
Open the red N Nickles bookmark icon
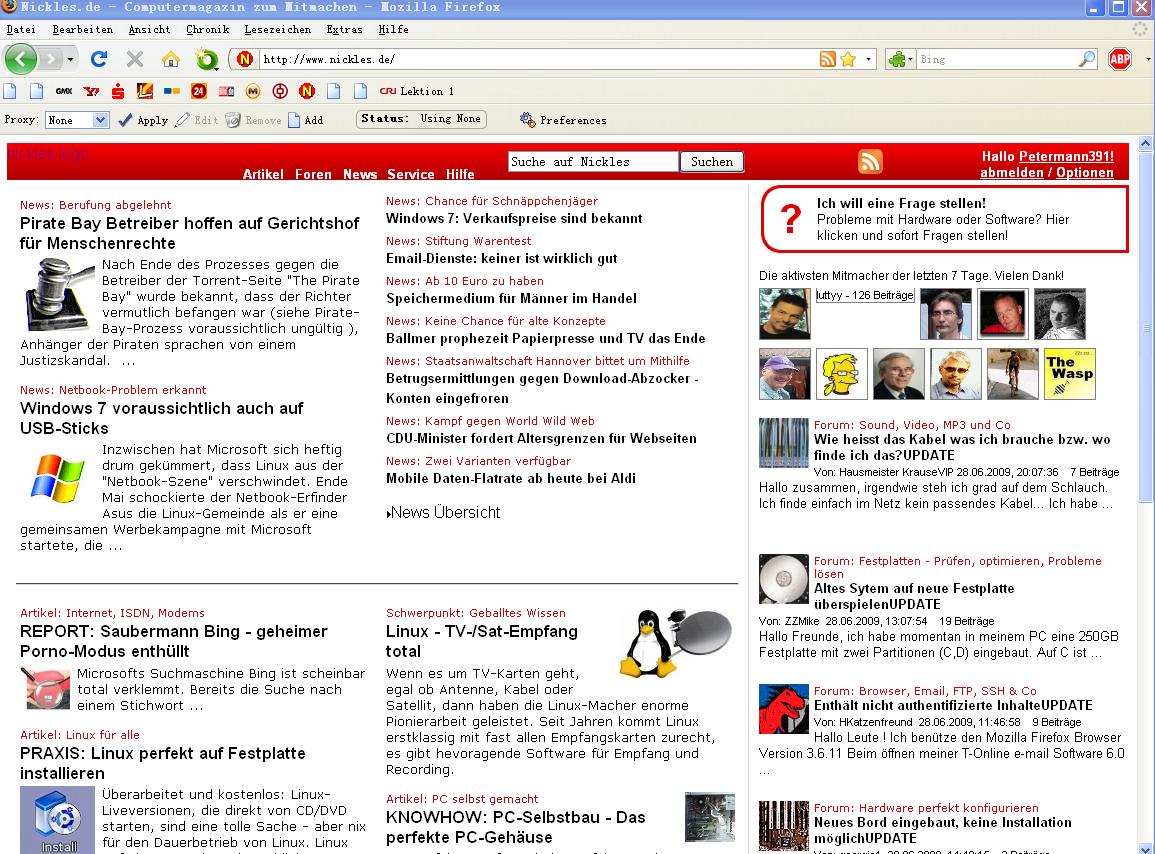307,91
